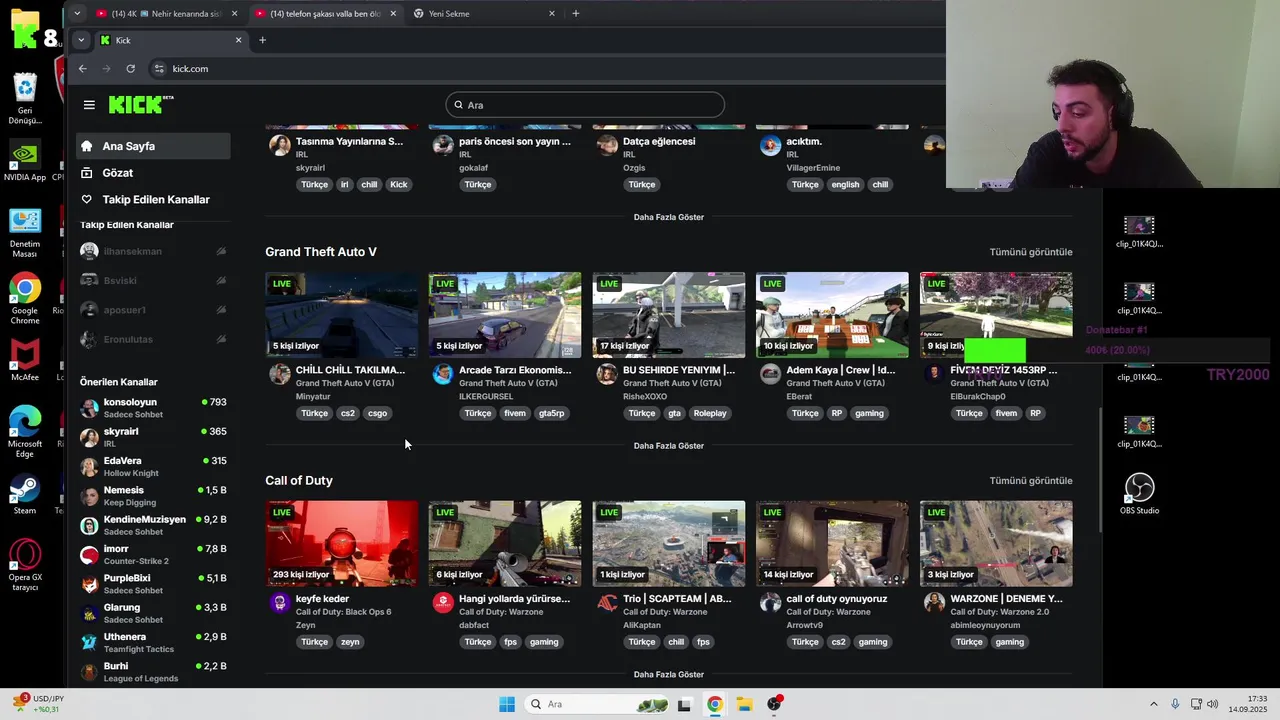Open followed channel aposuer1
The height and width of the screenshot is (720, 1280).
pos(153,310)
